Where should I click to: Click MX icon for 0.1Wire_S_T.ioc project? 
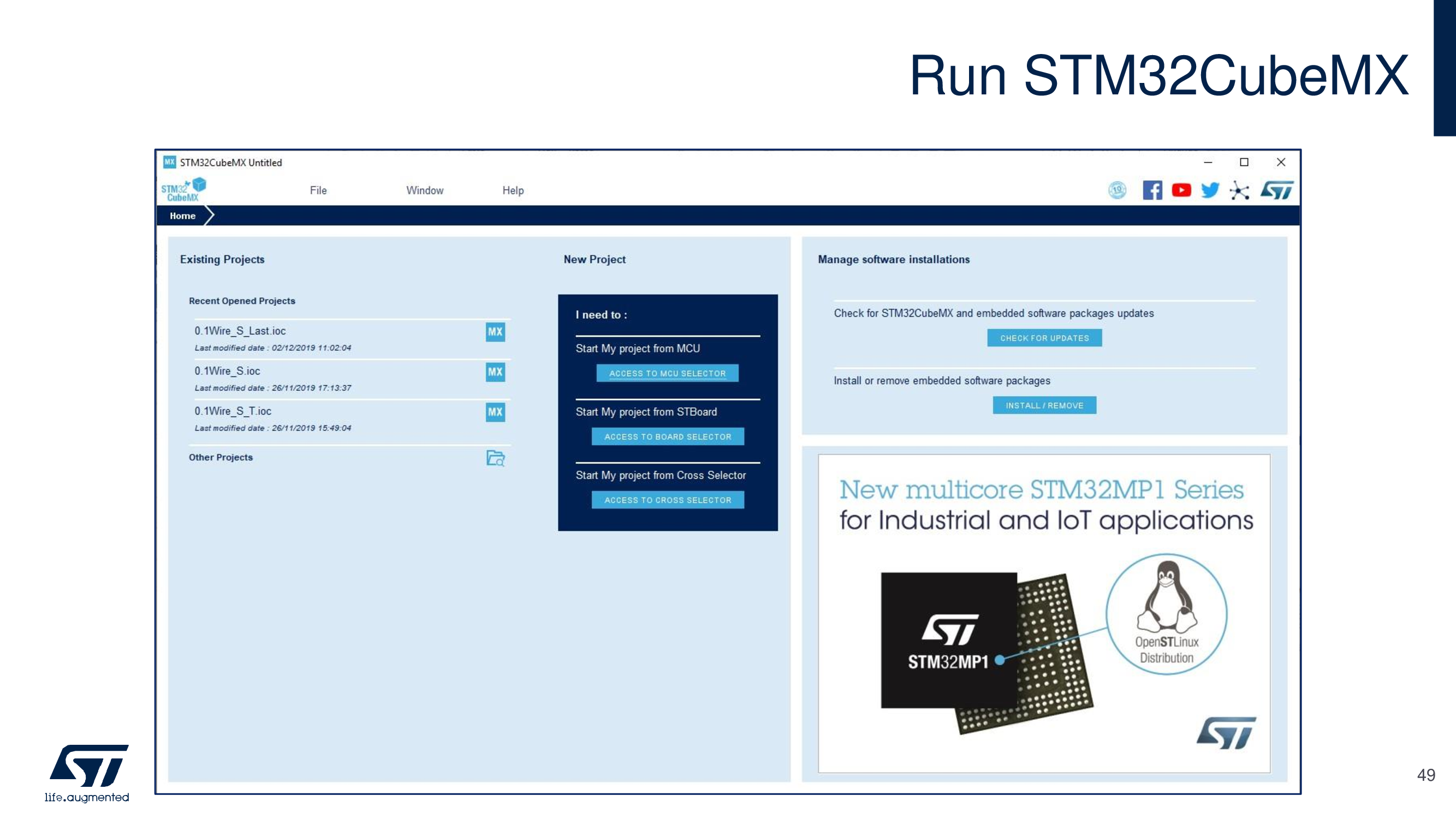coord(495,412)
